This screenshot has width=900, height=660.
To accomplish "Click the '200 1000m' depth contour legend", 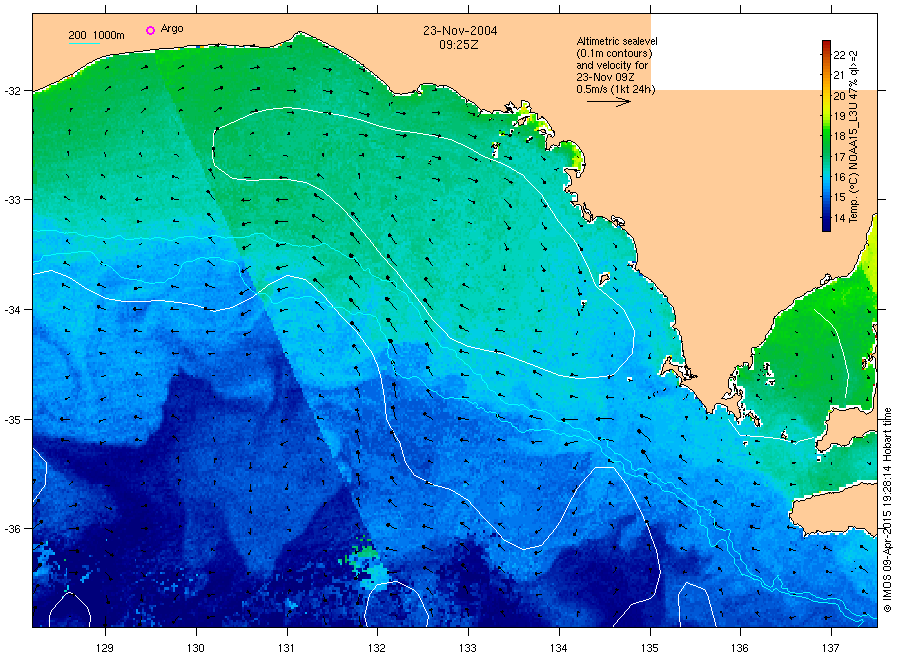I will (x=96, y=35).
